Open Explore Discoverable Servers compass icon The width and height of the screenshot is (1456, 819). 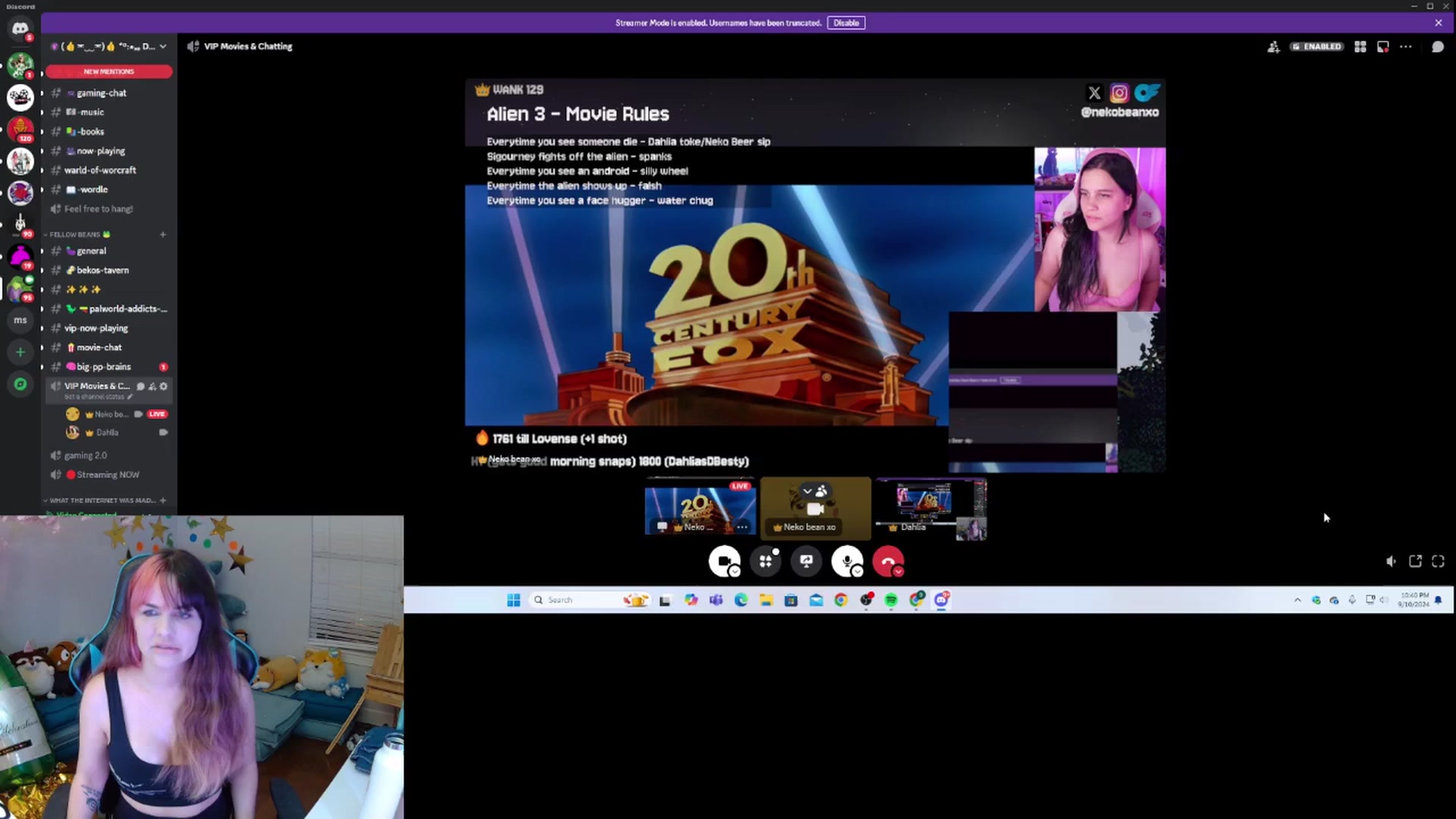coord(20,384)
